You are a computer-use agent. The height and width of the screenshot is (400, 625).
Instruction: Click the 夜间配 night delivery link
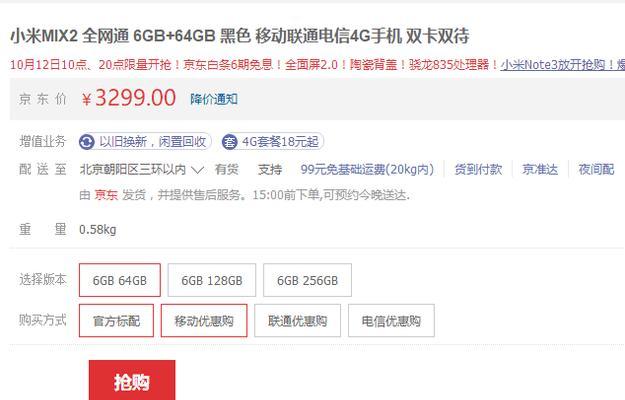coord(596,170)
